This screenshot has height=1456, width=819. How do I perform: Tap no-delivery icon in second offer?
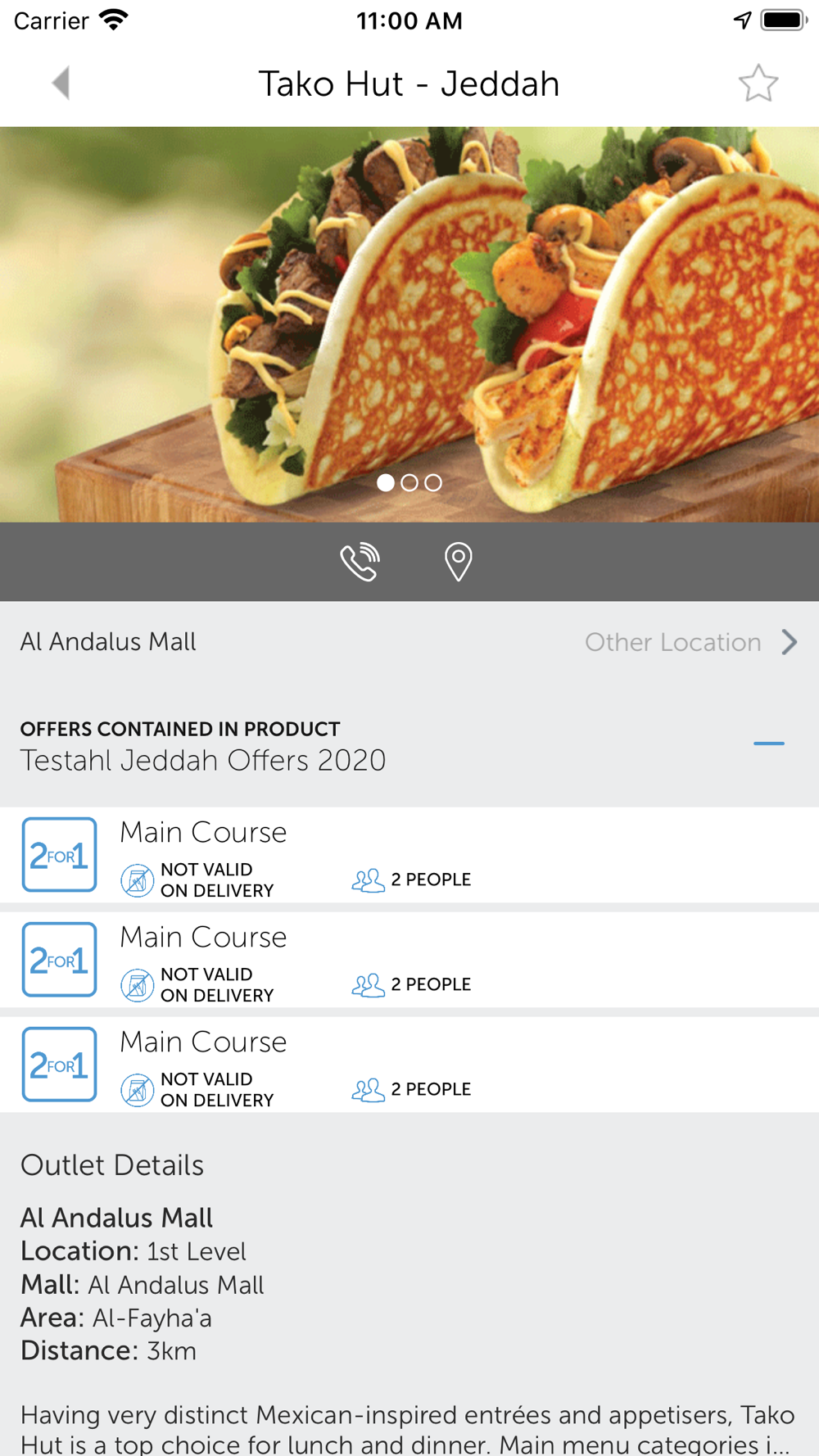point(137,985)
